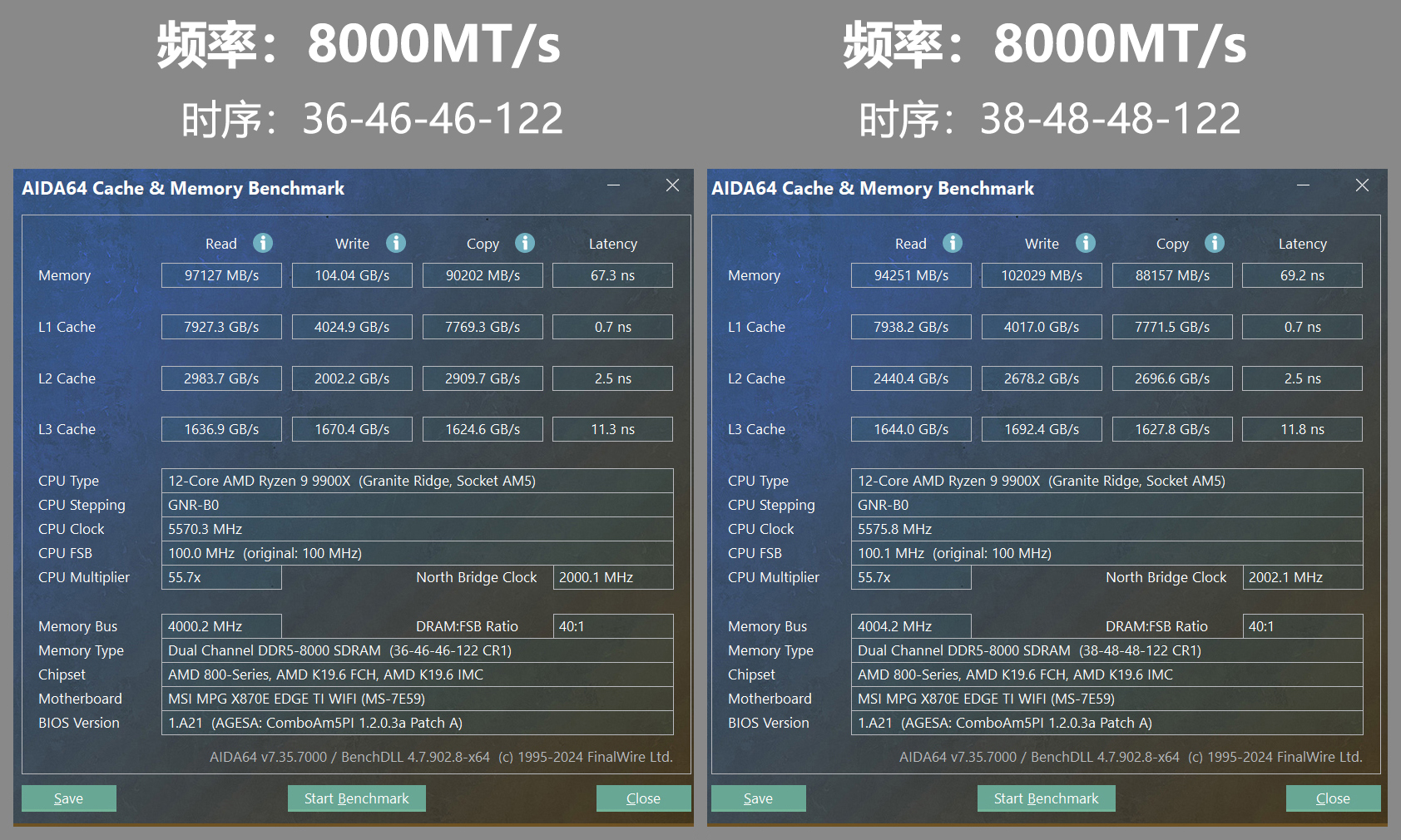Click North Bridge Clock 2002.1 MHz
The image size is (1401, 840).
tap(1303, 577)
